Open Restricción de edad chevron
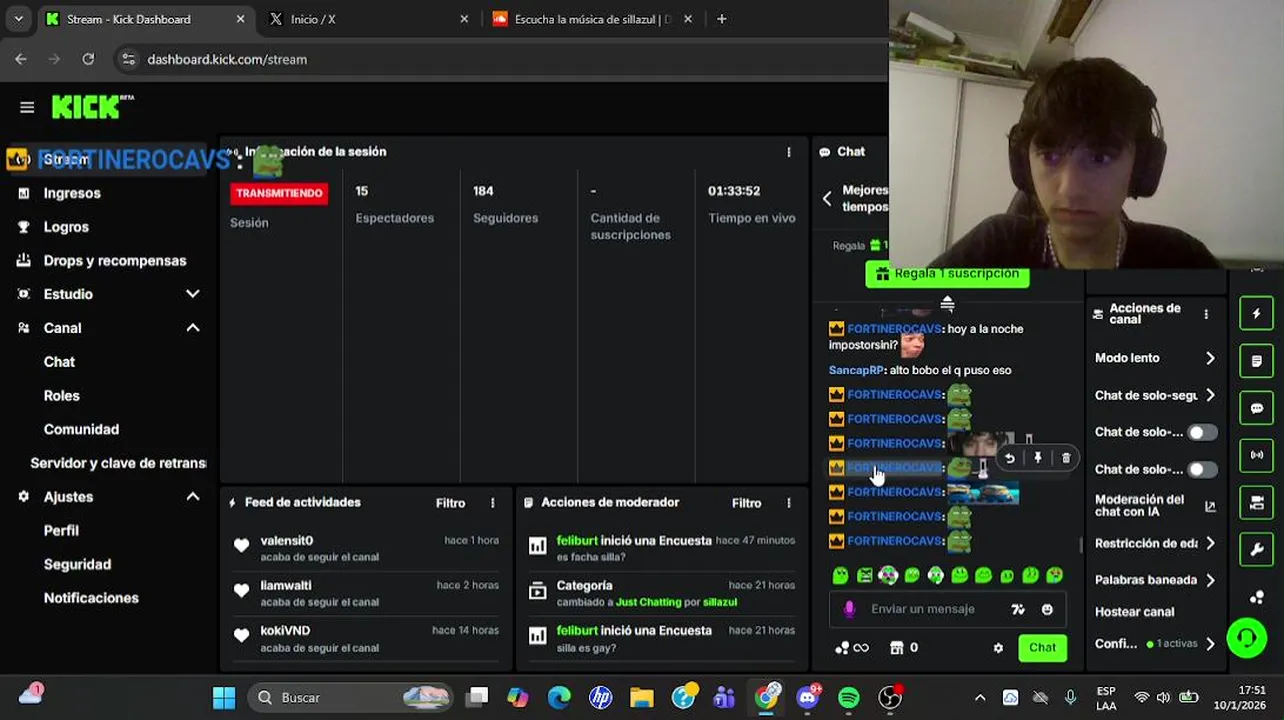Screen dimensions: 1284x720 click(1210, 543)
